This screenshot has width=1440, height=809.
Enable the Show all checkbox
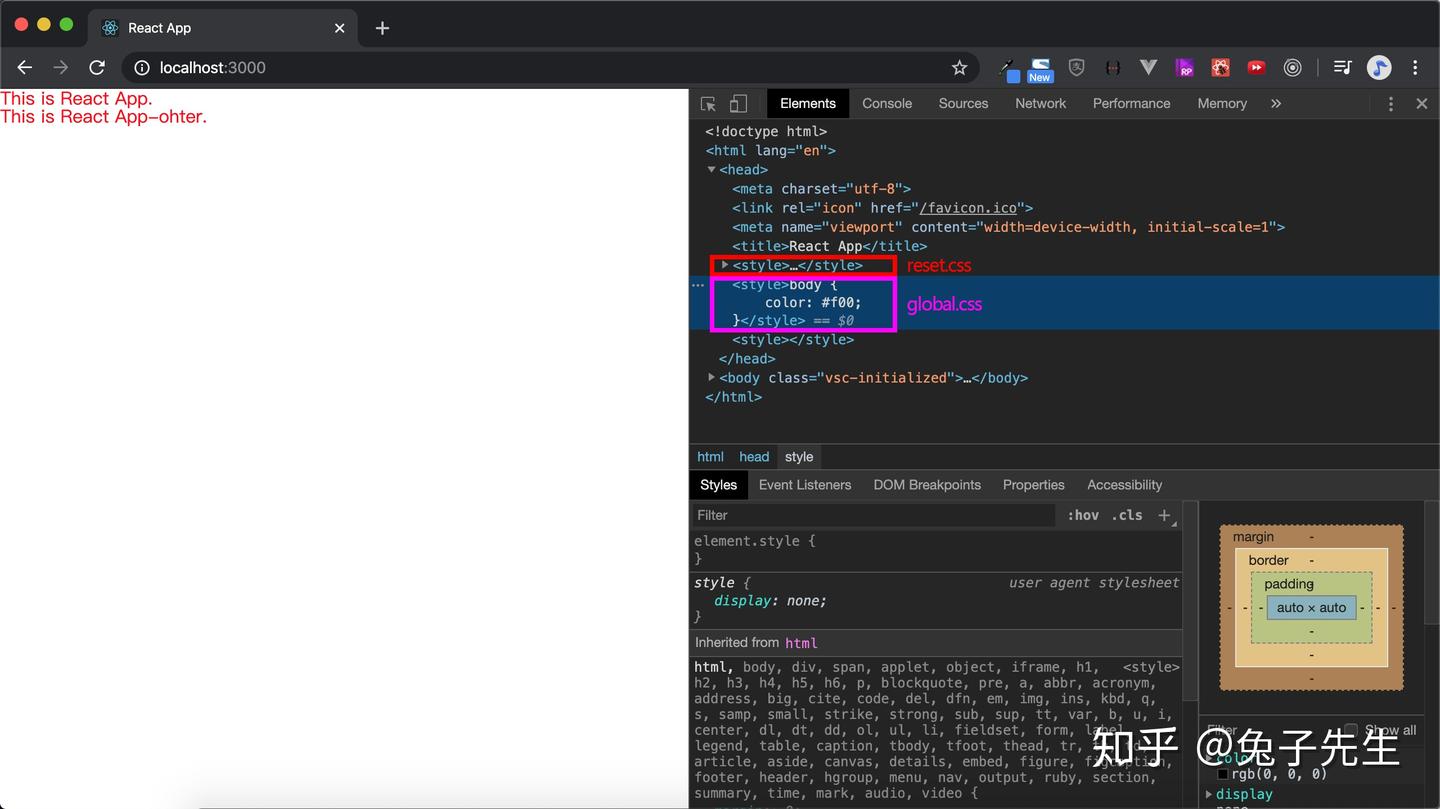[1351, 730]
